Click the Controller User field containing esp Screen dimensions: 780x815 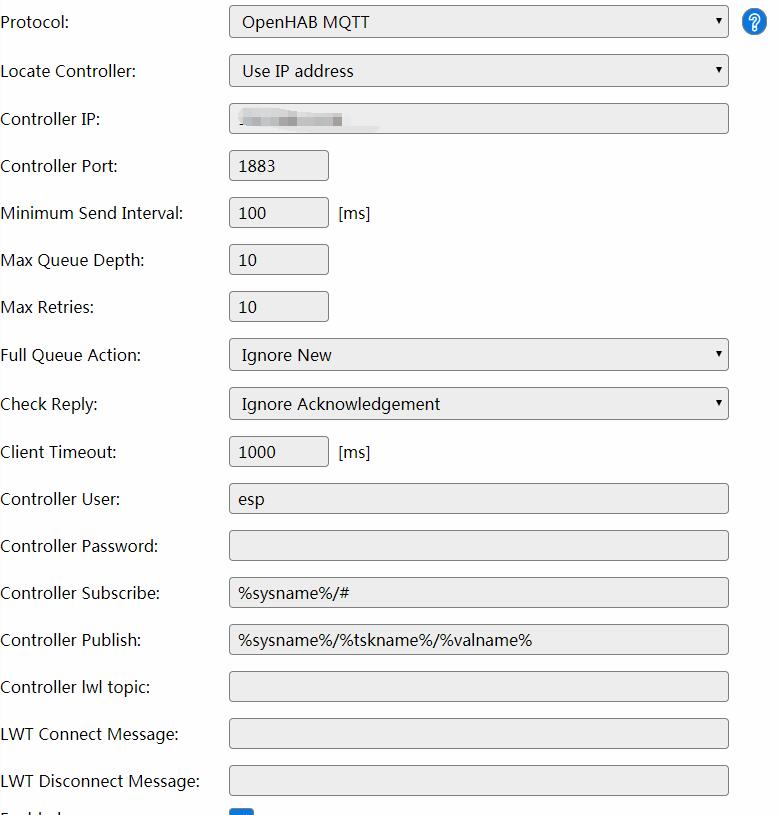tap(478, 498)
